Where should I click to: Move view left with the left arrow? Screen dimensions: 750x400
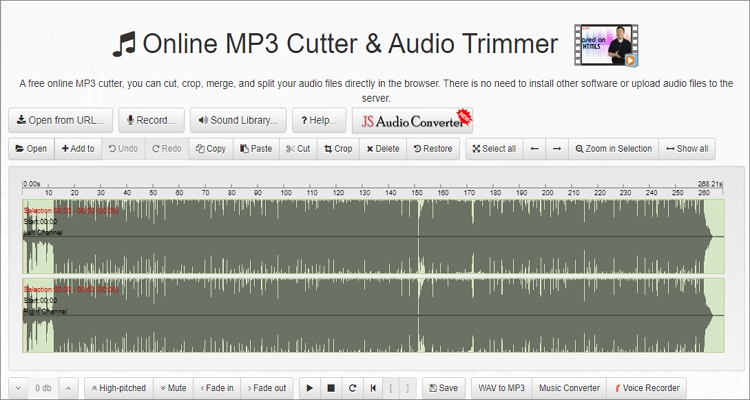(x=534, y=149)
